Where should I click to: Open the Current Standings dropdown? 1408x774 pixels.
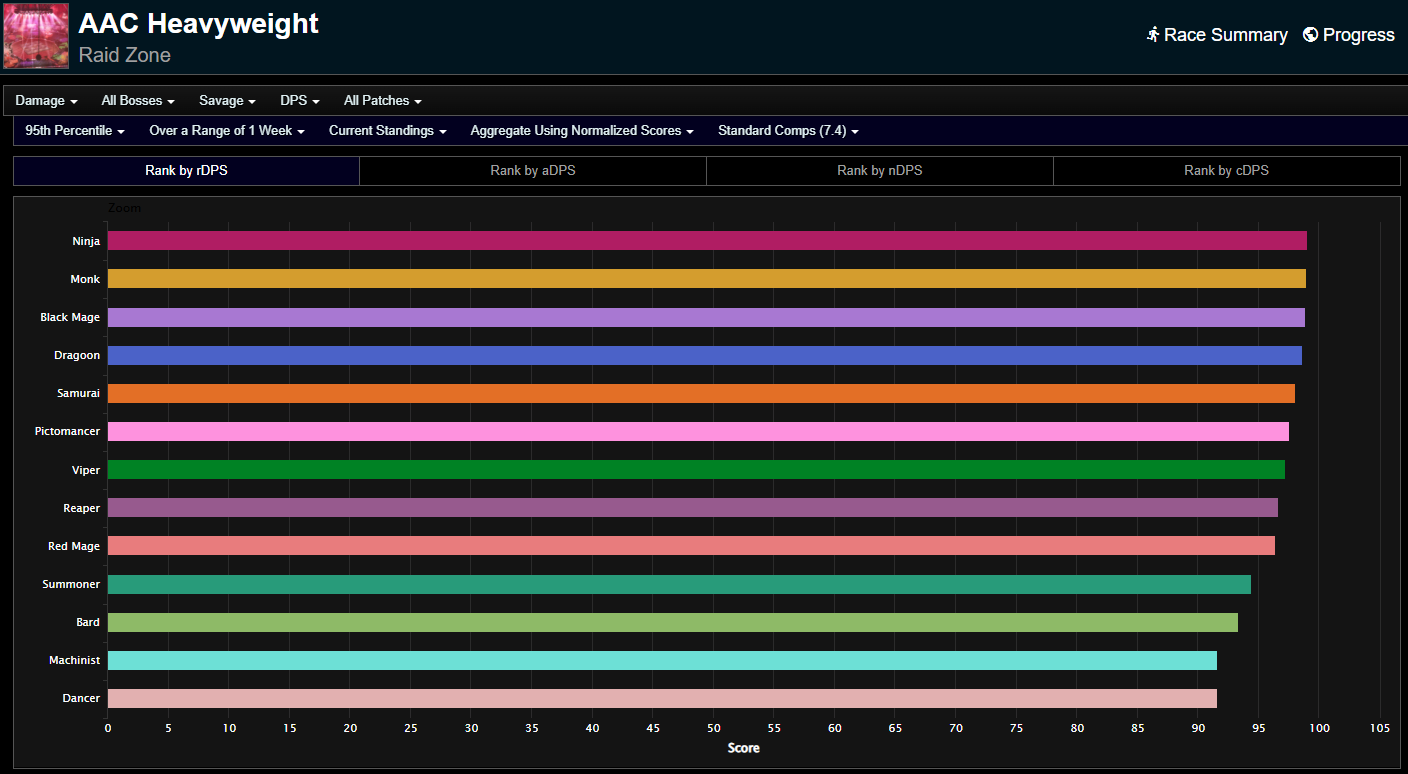(x=387, y=131)
